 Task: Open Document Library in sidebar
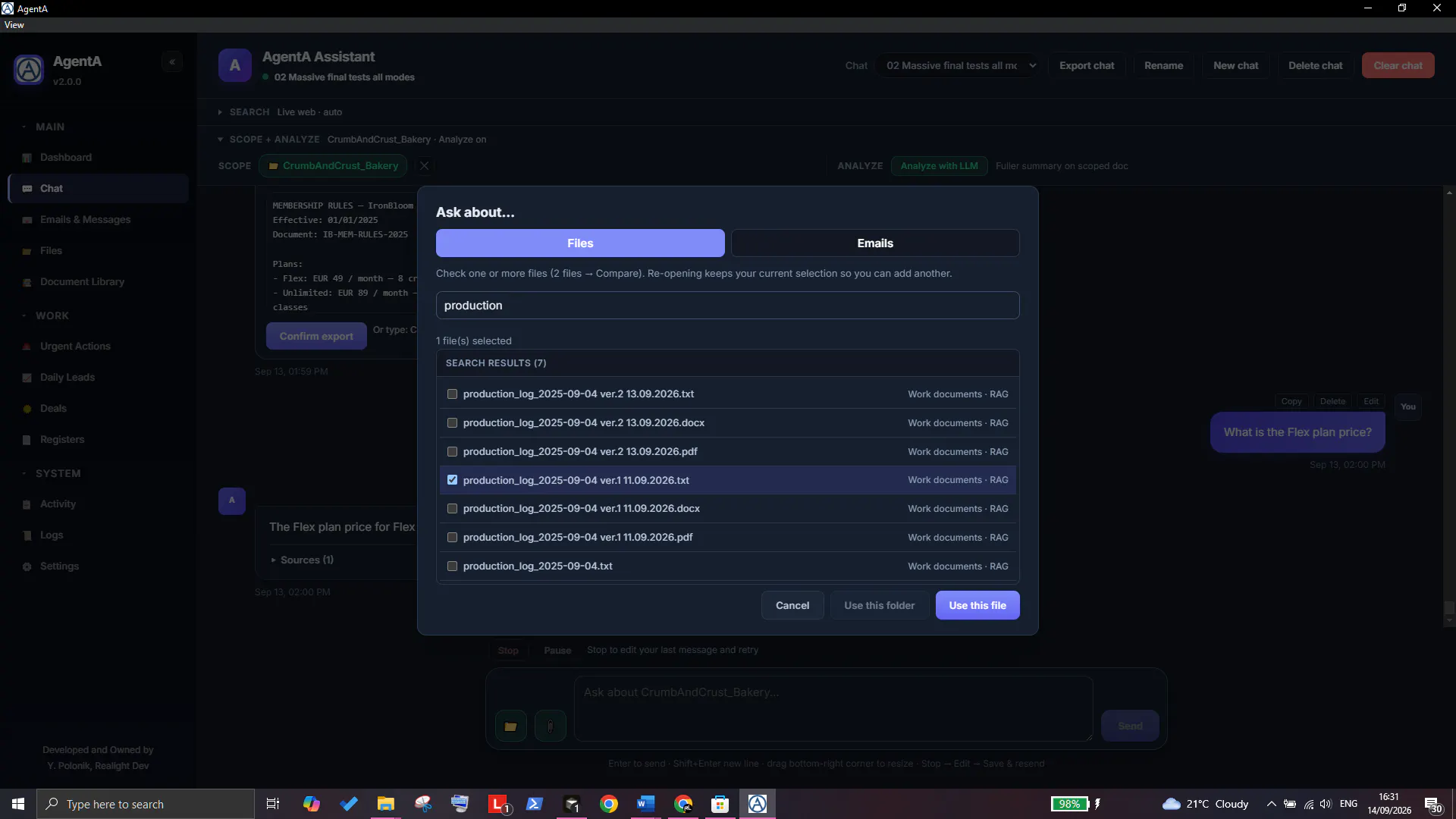point(98,282)
